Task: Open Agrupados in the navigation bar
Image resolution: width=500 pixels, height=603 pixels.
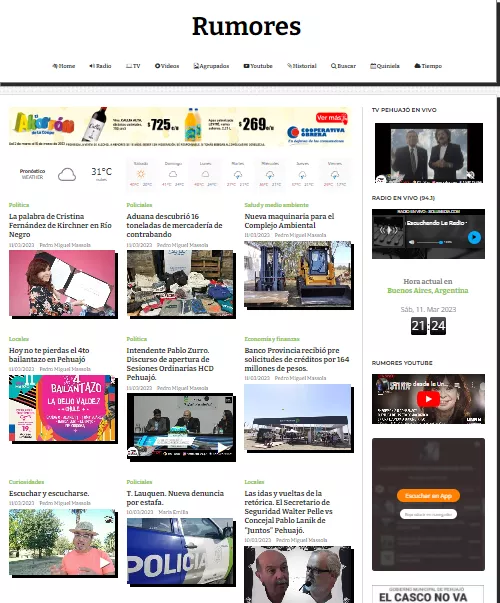Action: point(211,66)
